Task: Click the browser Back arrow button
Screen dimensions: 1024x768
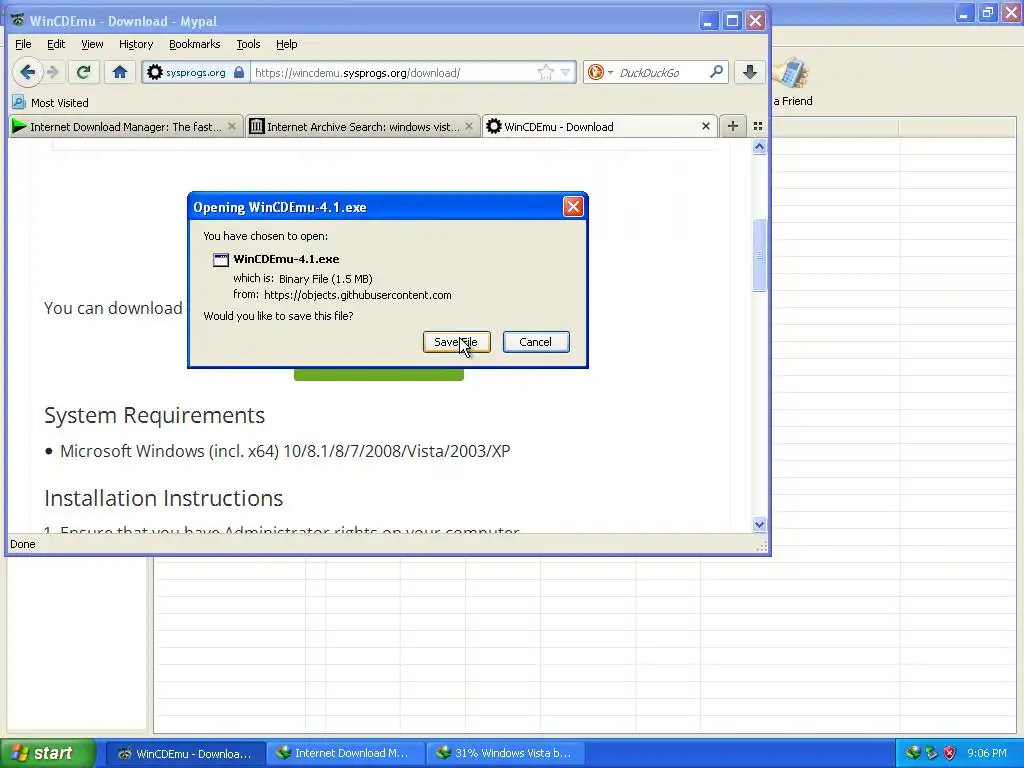Action: pyautogui.click(x=27, y=72)
